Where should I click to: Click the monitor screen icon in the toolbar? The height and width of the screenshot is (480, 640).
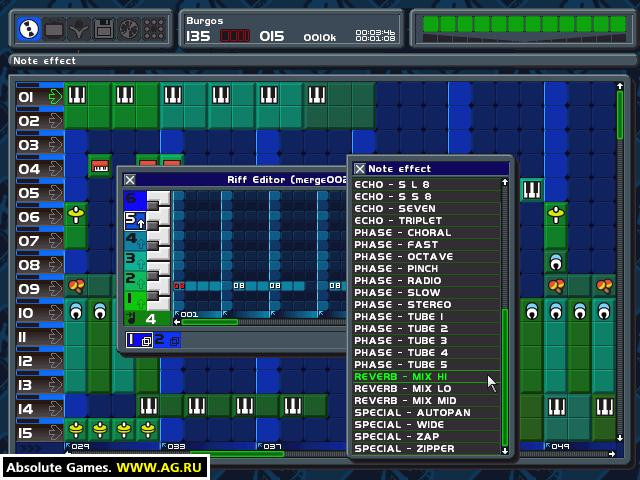(54, 29)
